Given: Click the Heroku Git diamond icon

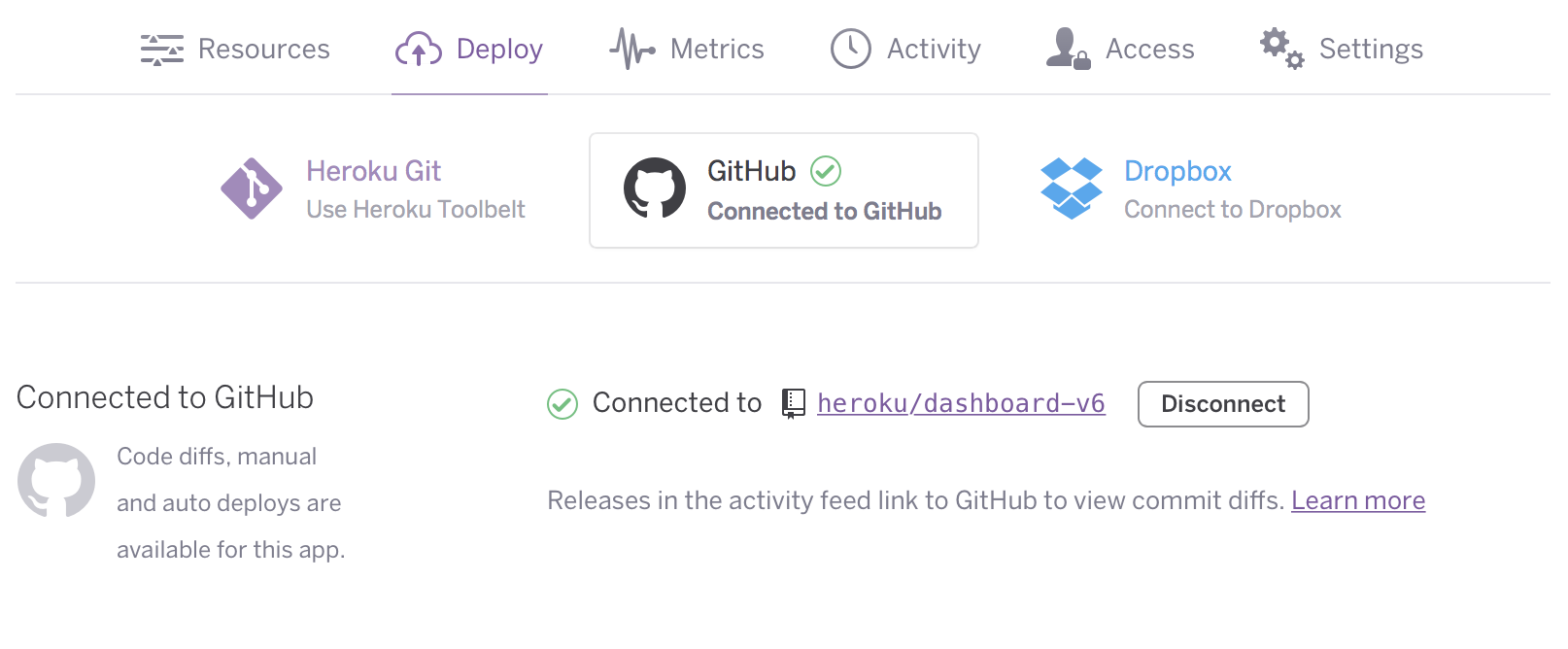Looking at the screenshot, I should (251, 189).
